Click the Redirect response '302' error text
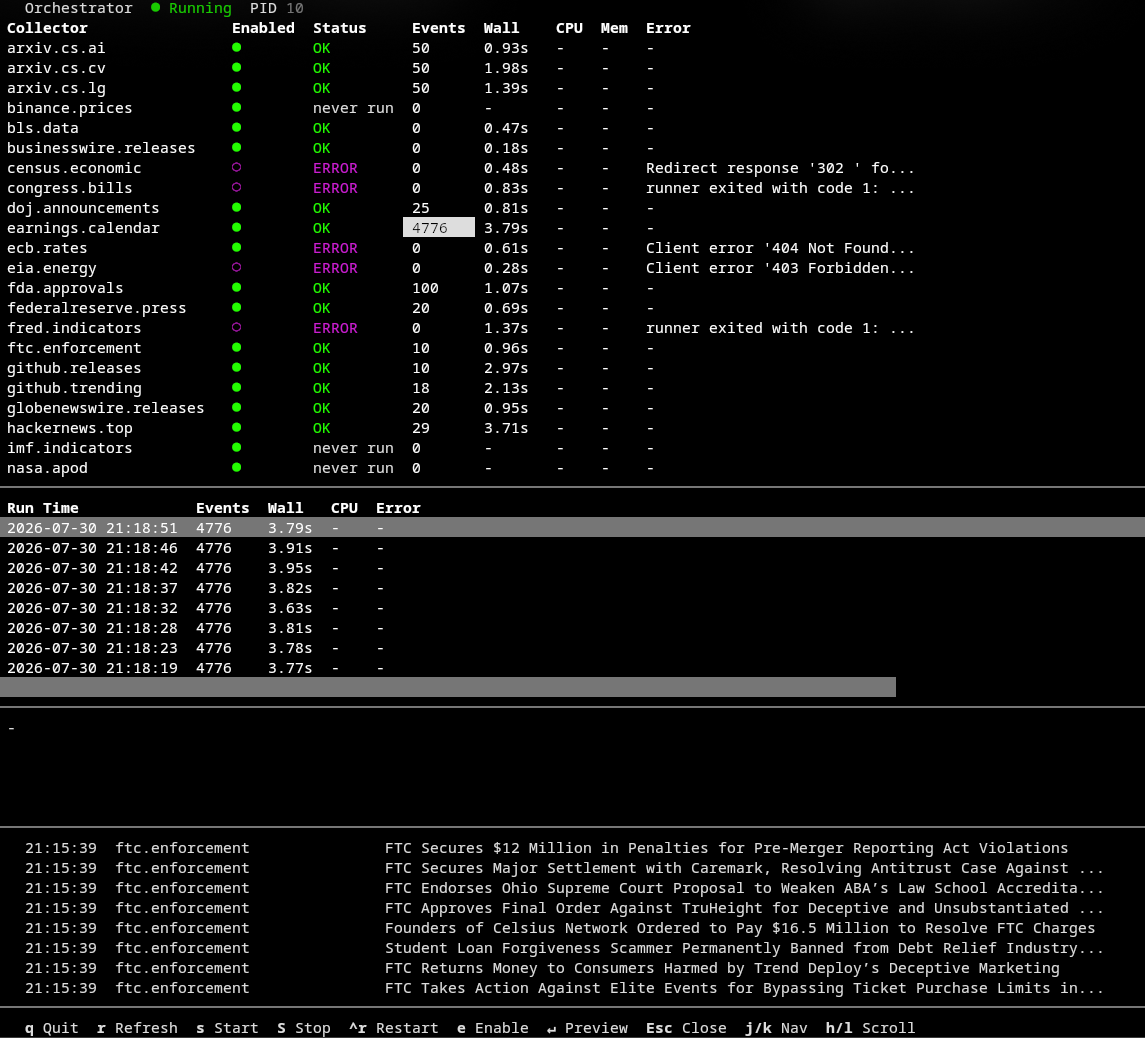Screen dimensions: 1145x1038 point(780,168)
